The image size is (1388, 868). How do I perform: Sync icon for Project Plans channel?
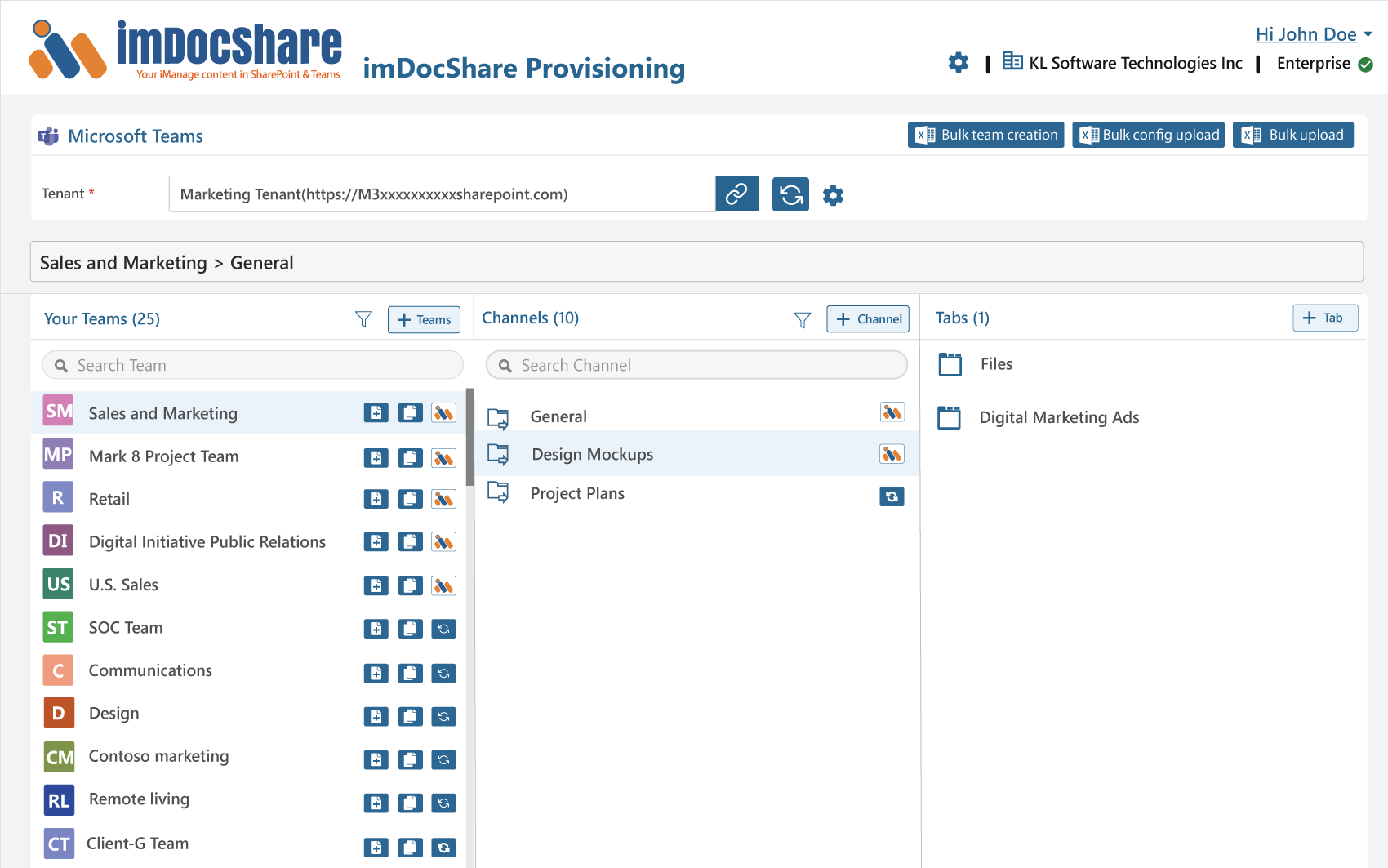892,496
